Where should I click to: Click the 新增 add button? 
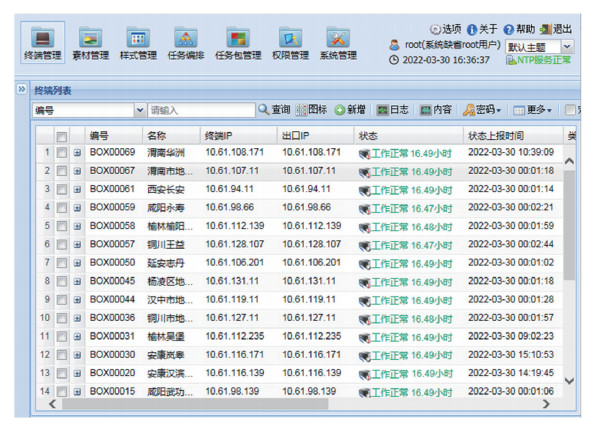(350, 110)
